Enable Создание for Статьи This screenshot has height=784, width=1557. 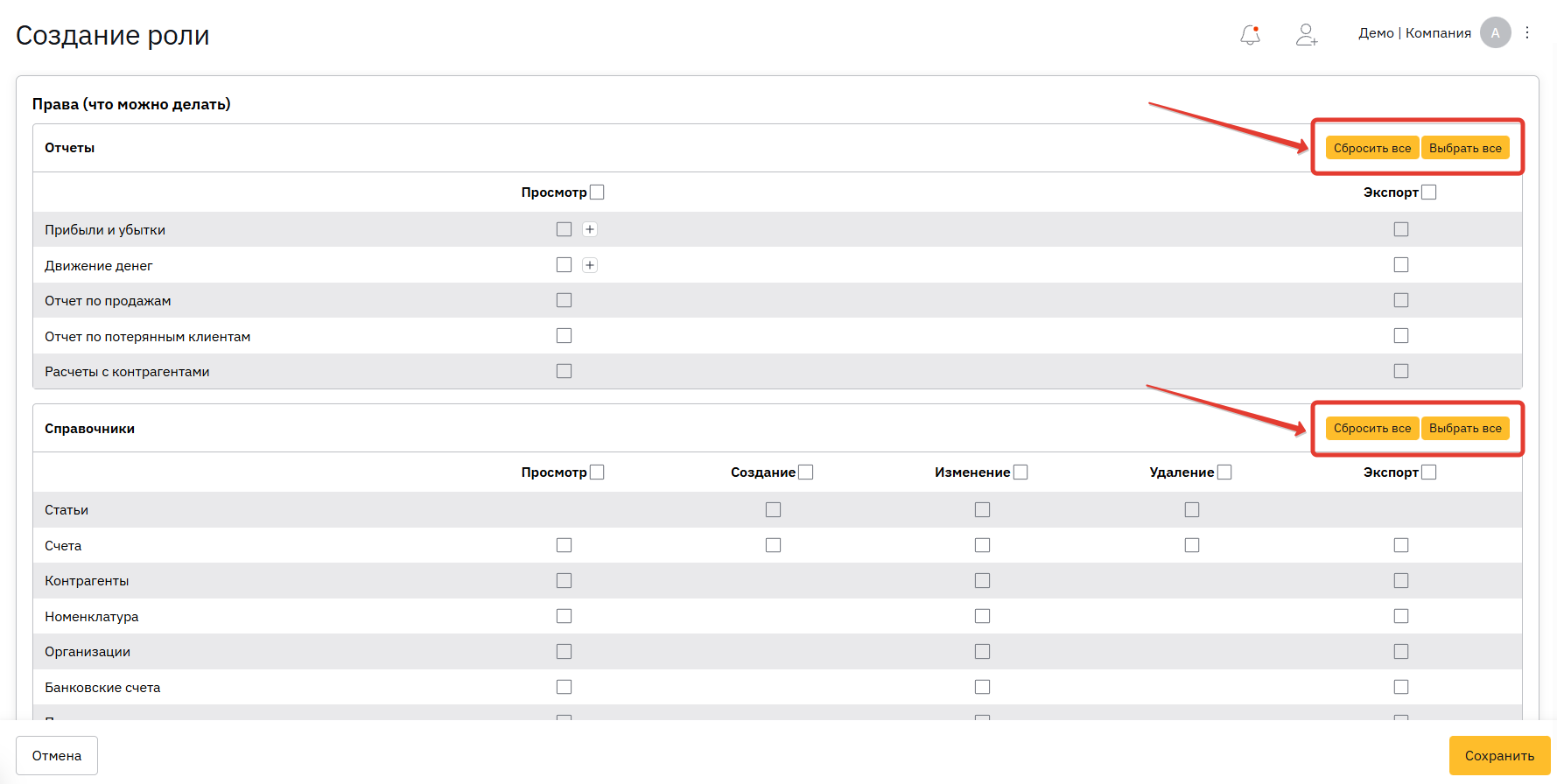click(x=773, y=509)
